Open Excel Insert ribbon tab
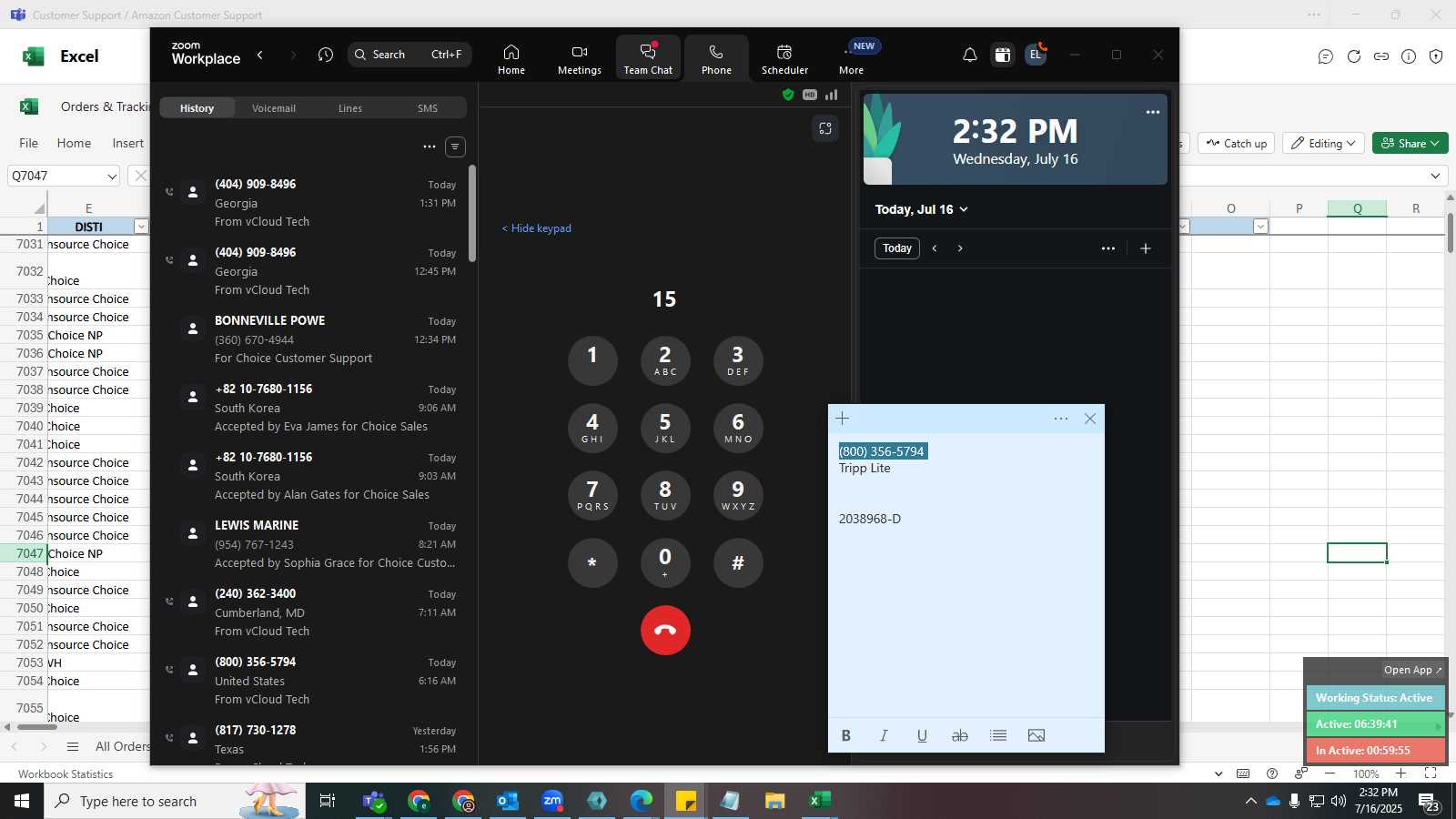Image resolution: width=1456 pixels, height=819 pixels. click(x=128, y=143)
